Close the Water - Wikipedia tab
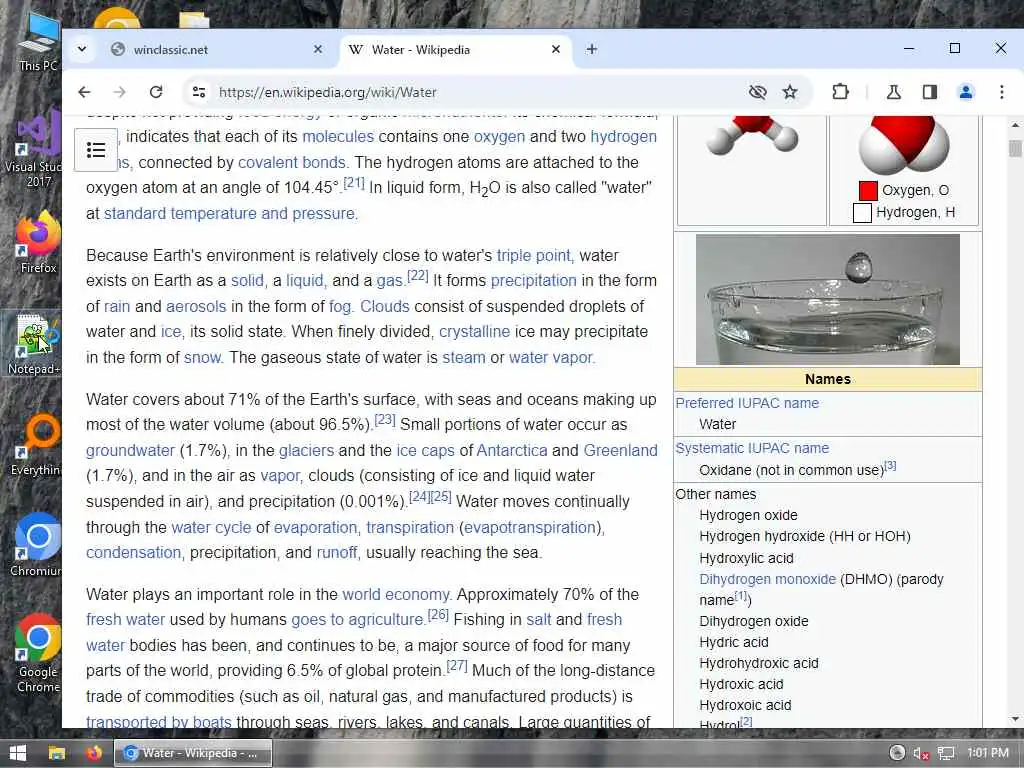 click(556, 49)
